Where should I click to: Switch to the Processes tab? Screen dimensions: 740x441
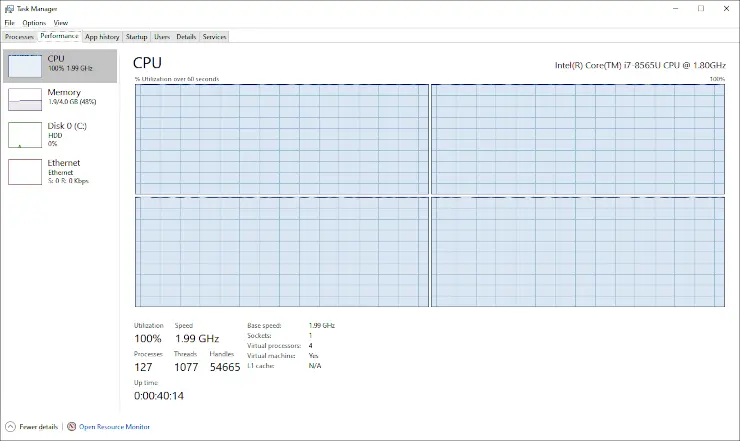pos(19,37)
